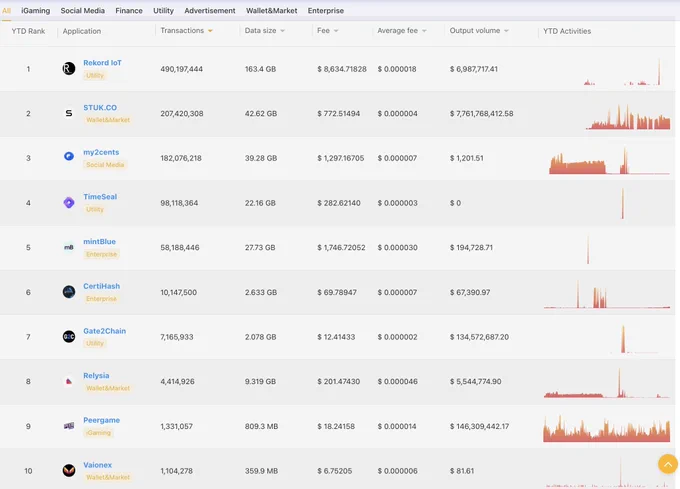Screen dimensions: 680x489
Task: Sort by Average fee column arrow
Action: [x=424, y=31]
